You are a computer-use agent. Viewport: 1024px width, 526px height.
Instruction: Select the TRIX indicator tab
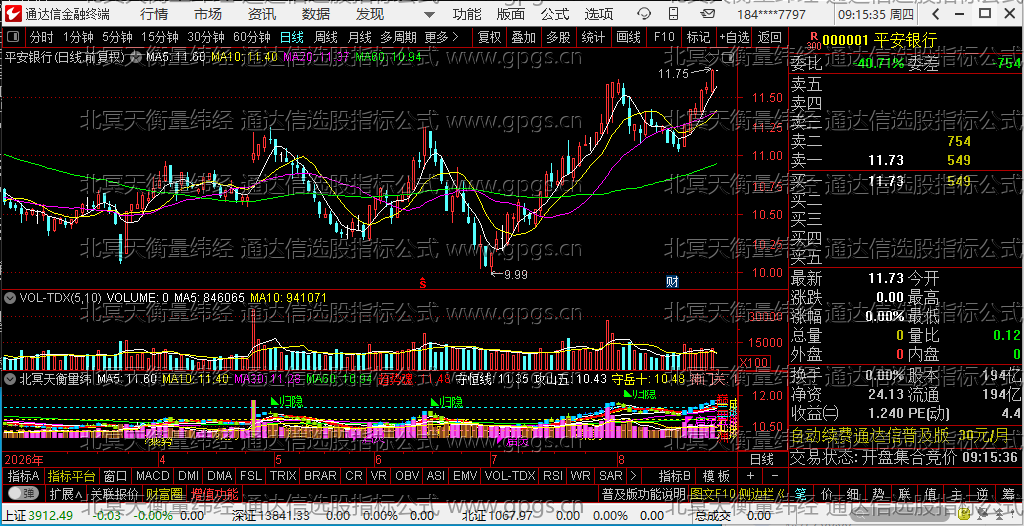(x=283, y=476)
